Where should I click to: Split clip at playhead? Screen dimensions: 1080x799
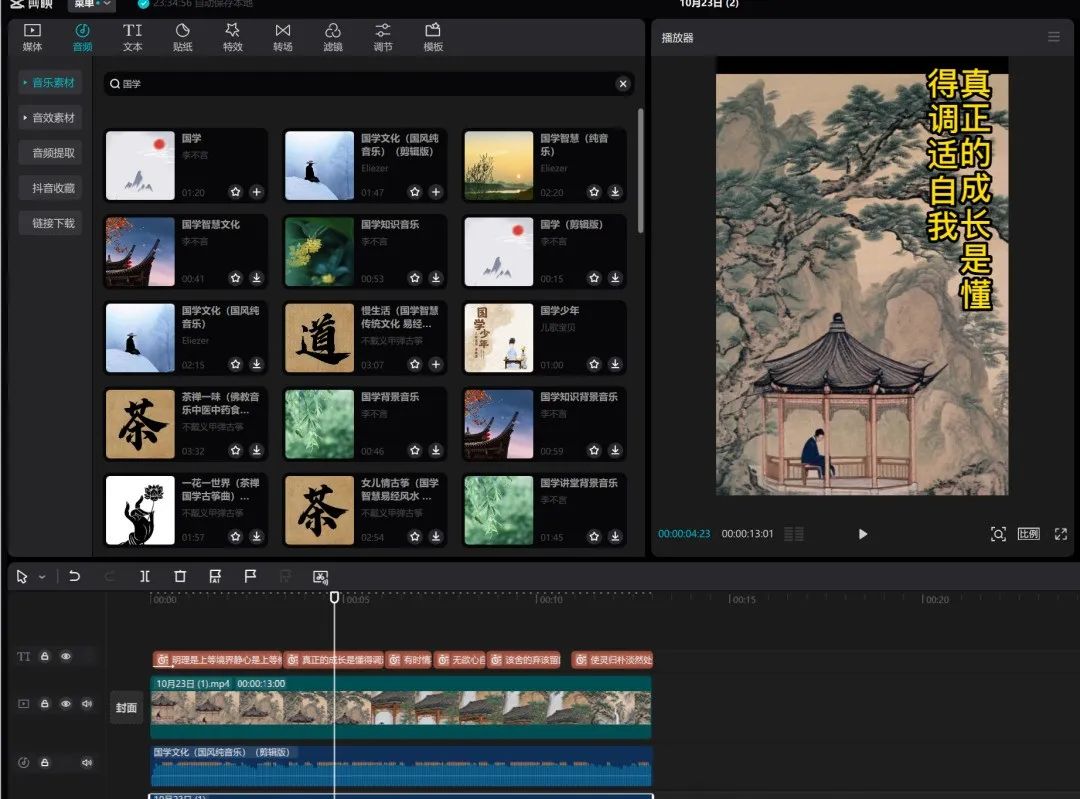(x=145, y=577)
